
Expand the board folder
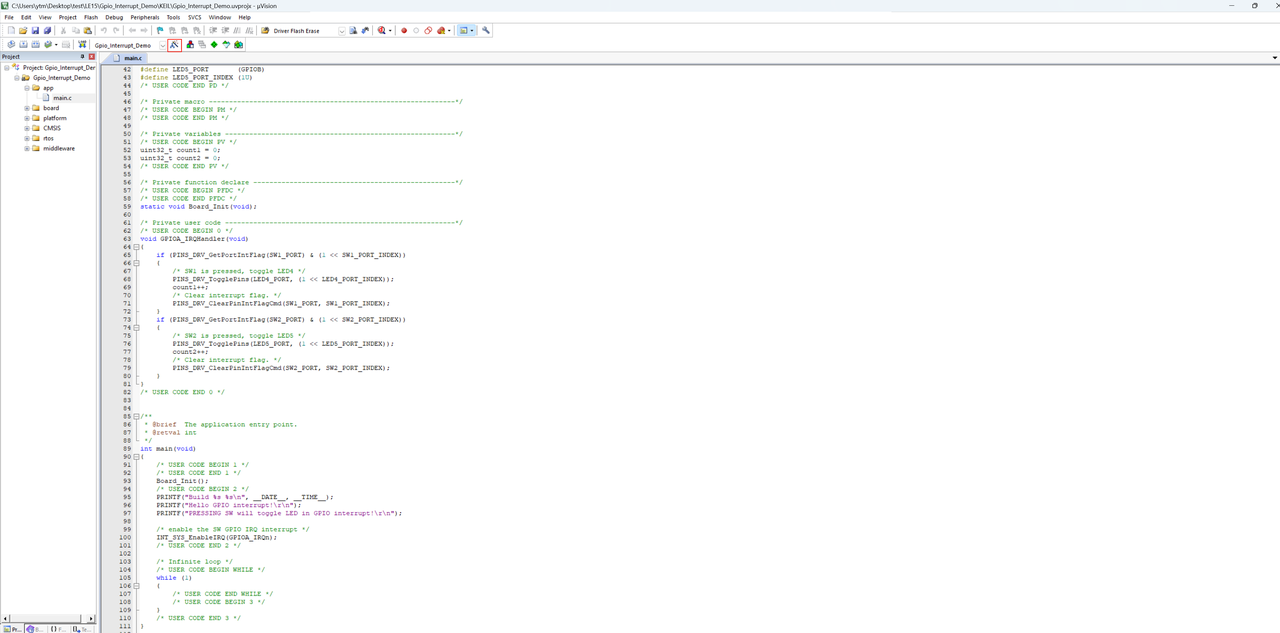pyautogui.click(x=27, y=108)
